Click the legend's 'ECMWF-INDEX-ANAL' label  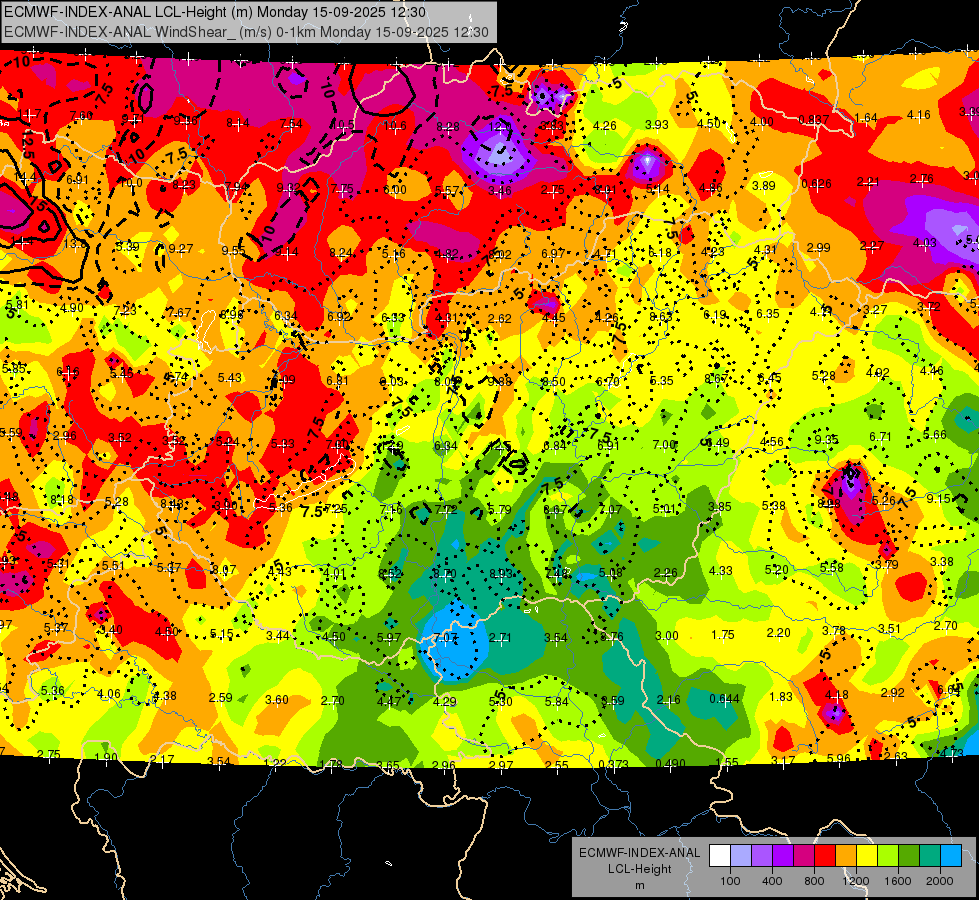click(x=639, y=853)
